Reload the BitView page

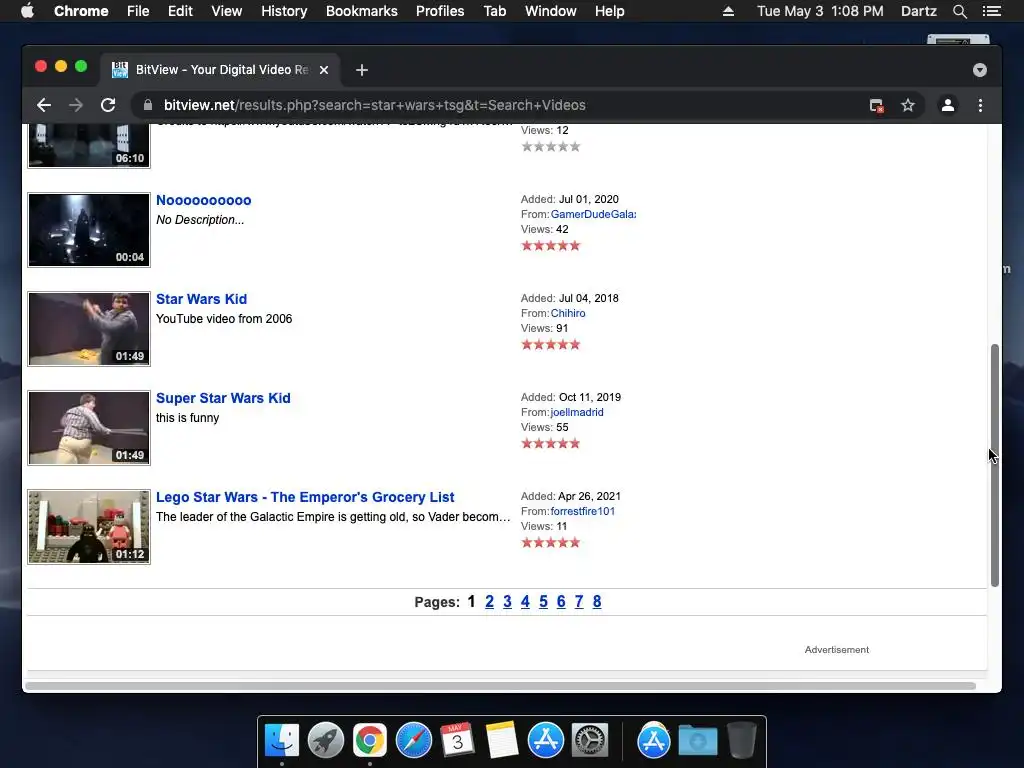108,105
